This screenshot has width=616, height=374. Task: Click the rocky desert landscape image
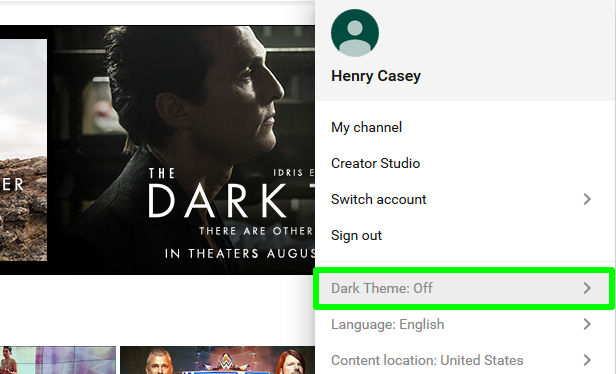point(23,150)
